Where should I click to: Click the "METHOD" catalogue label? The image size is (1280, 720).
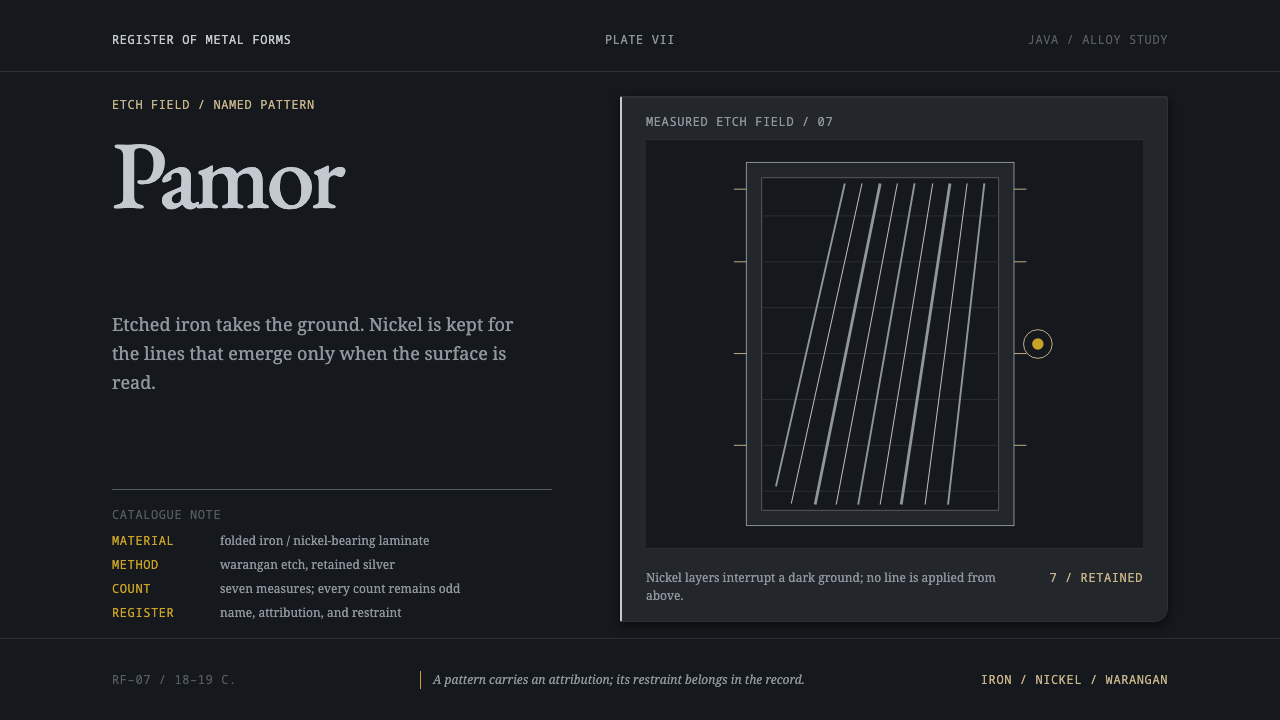pos(135,565)
